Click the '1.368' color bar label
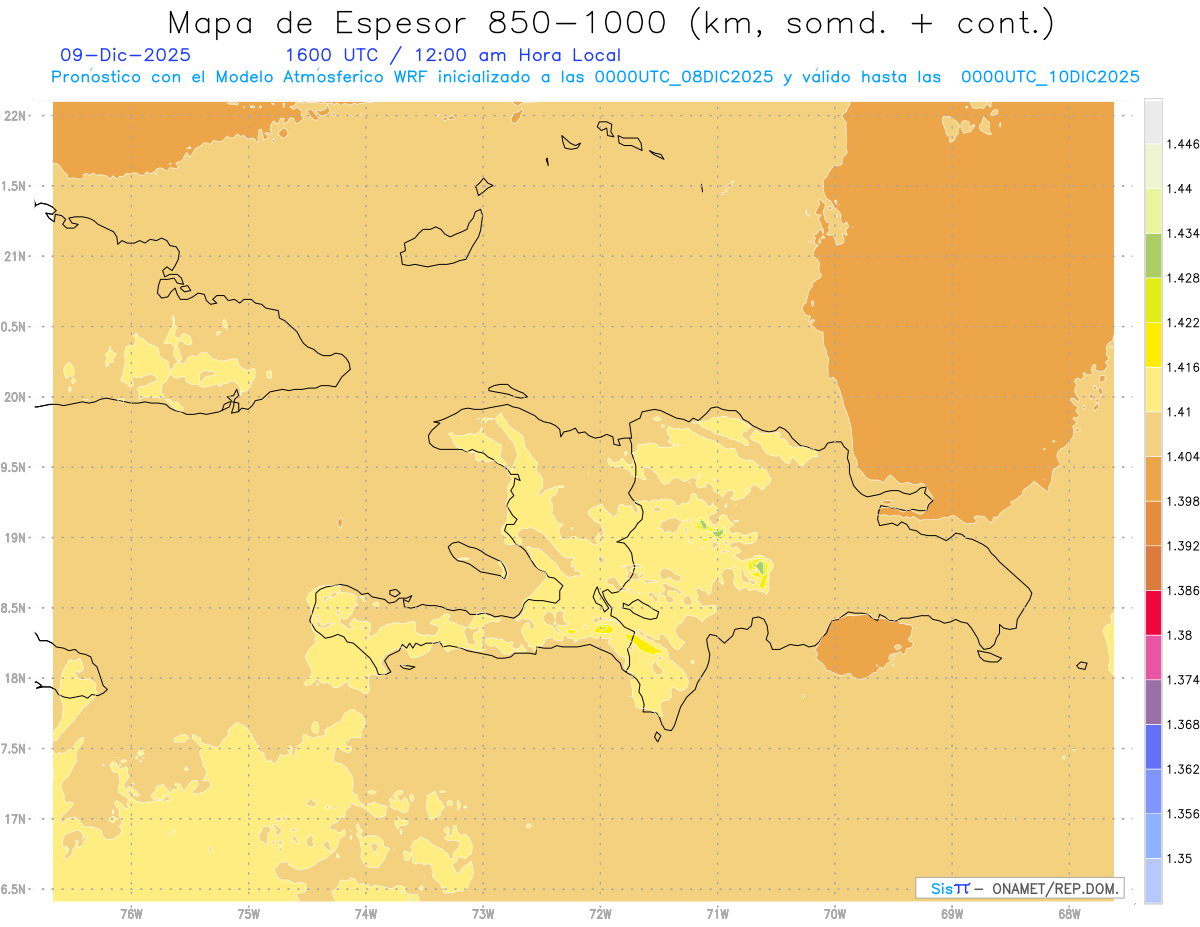This screenshot has width=1200, height=927. (1183, 725)
